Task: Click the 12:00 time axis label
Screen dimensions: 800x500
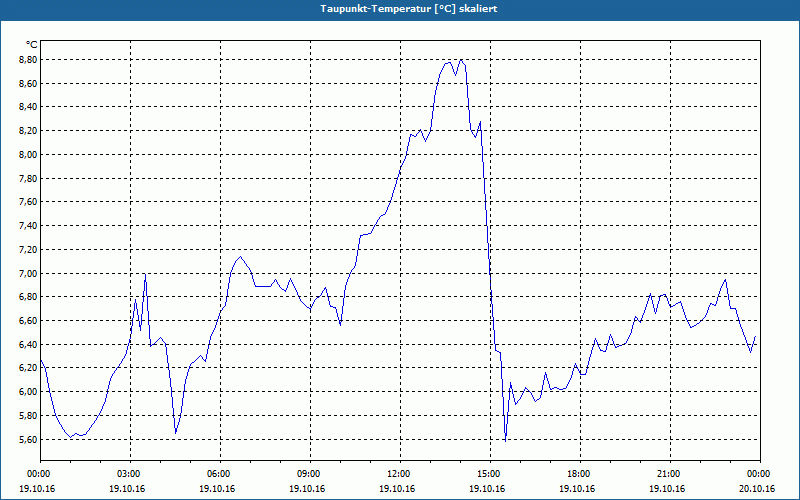Action: 400,474
